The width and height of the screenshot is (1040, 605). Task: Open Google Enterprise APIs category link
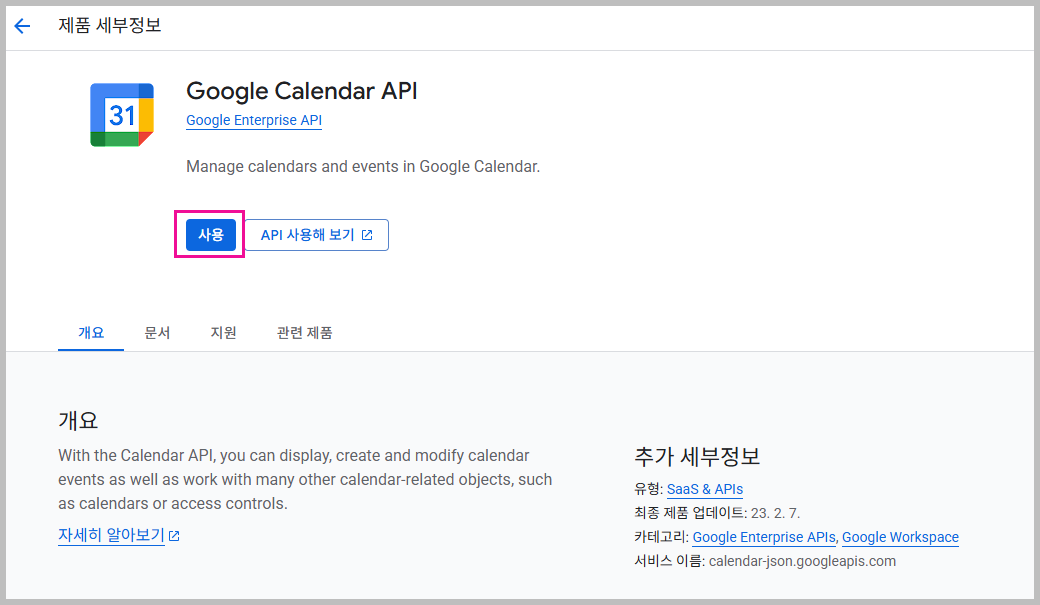pos(764,537)
